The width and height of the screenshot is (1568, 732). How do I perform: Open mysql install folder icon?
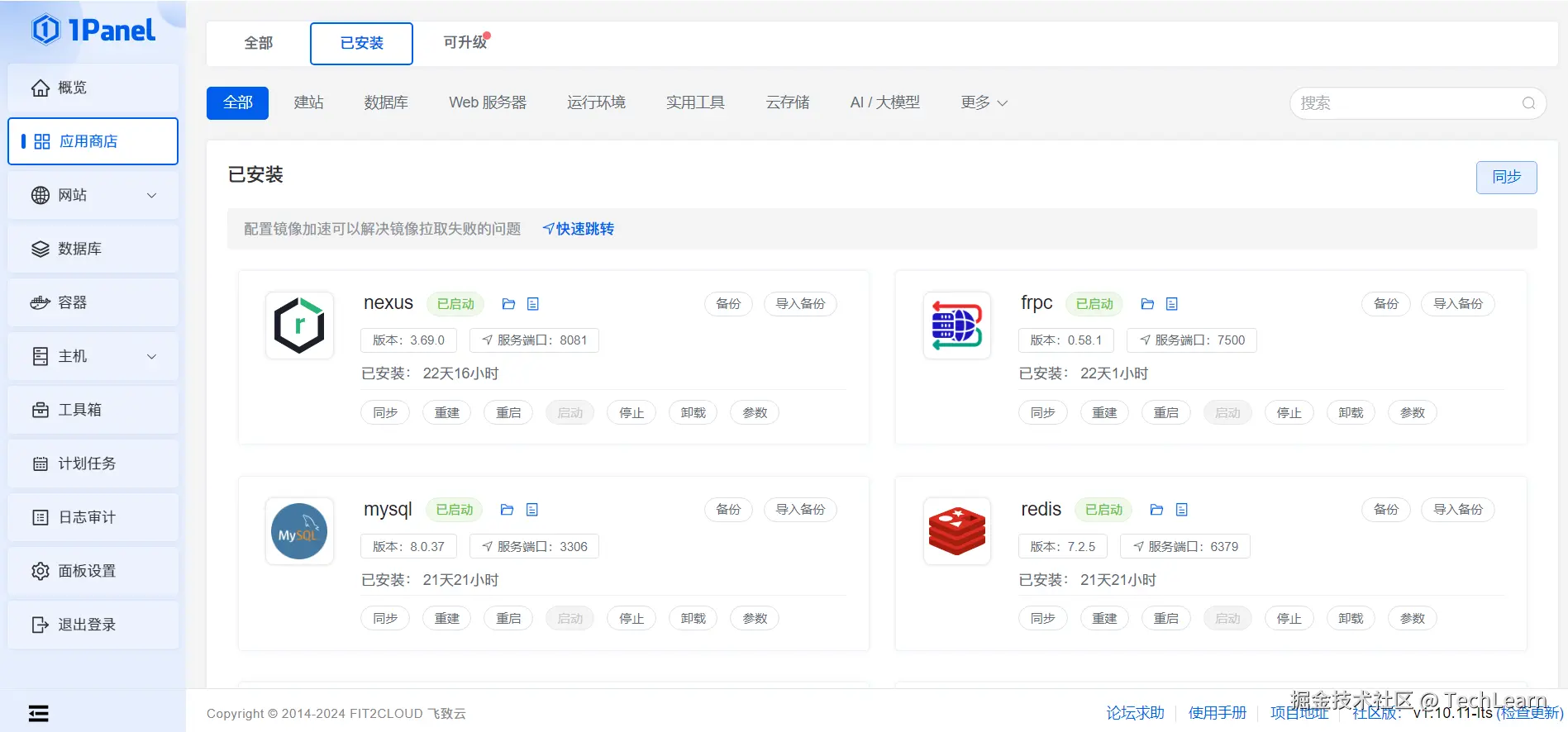[x=508, y=510]
